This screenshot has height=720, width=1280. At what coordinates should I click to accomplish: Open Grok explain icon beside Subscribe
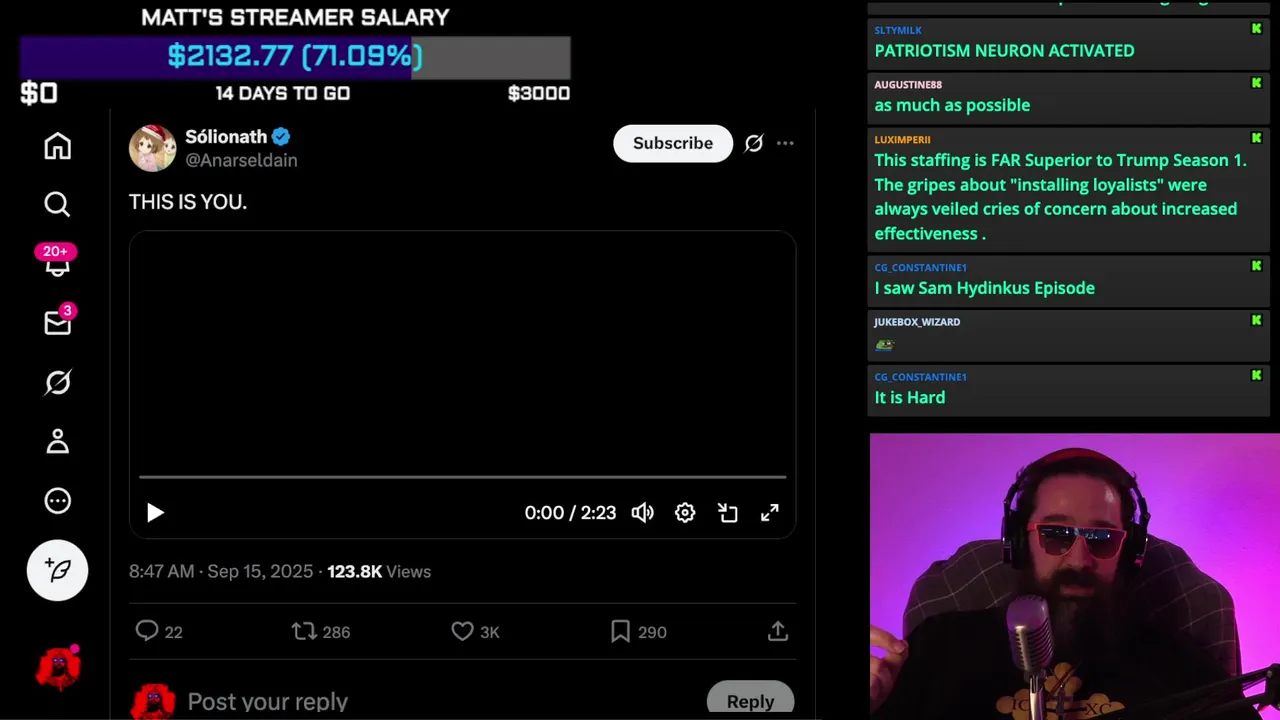[x=754, y=143]
